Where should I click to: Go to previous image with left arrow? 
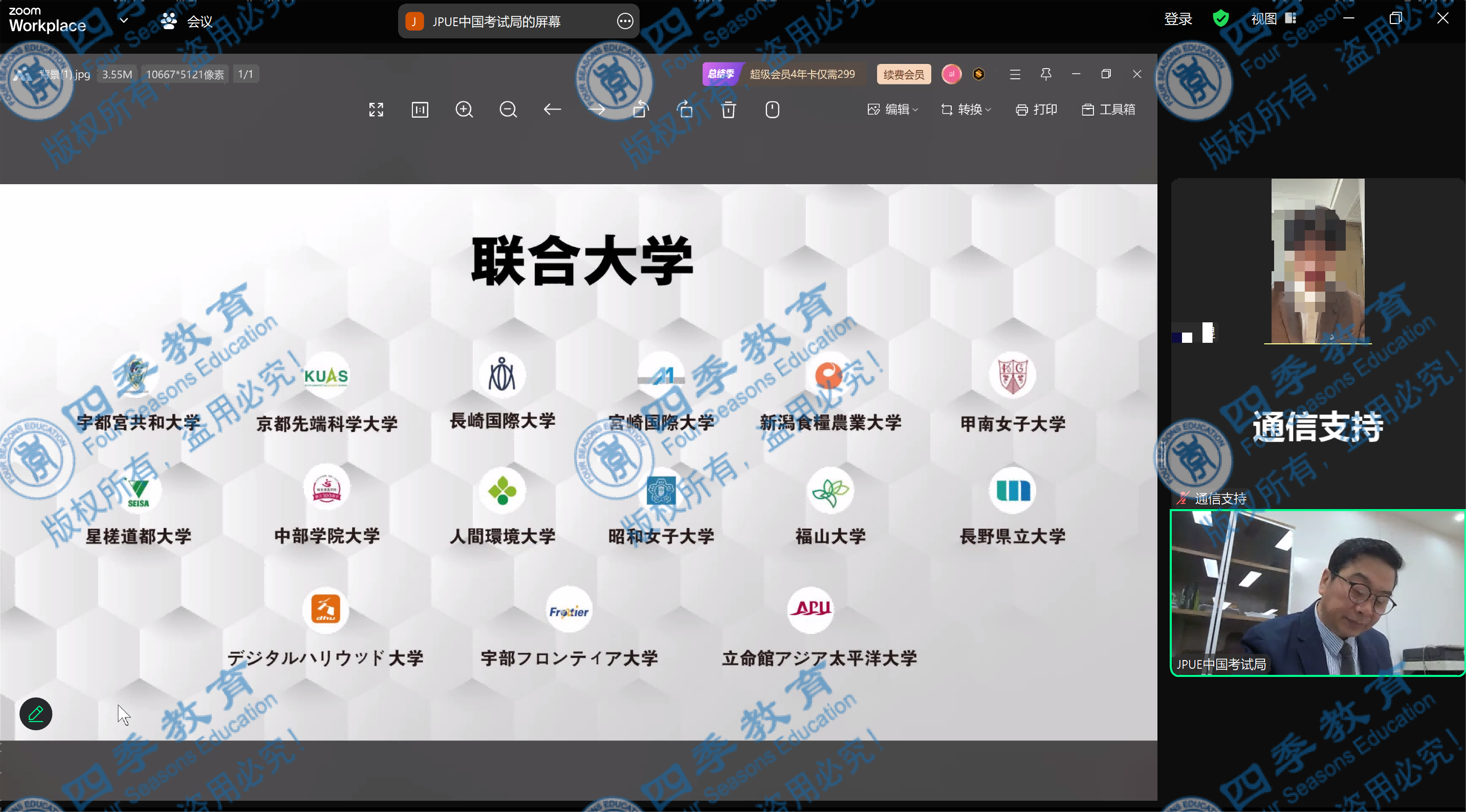tap(552, 109)
